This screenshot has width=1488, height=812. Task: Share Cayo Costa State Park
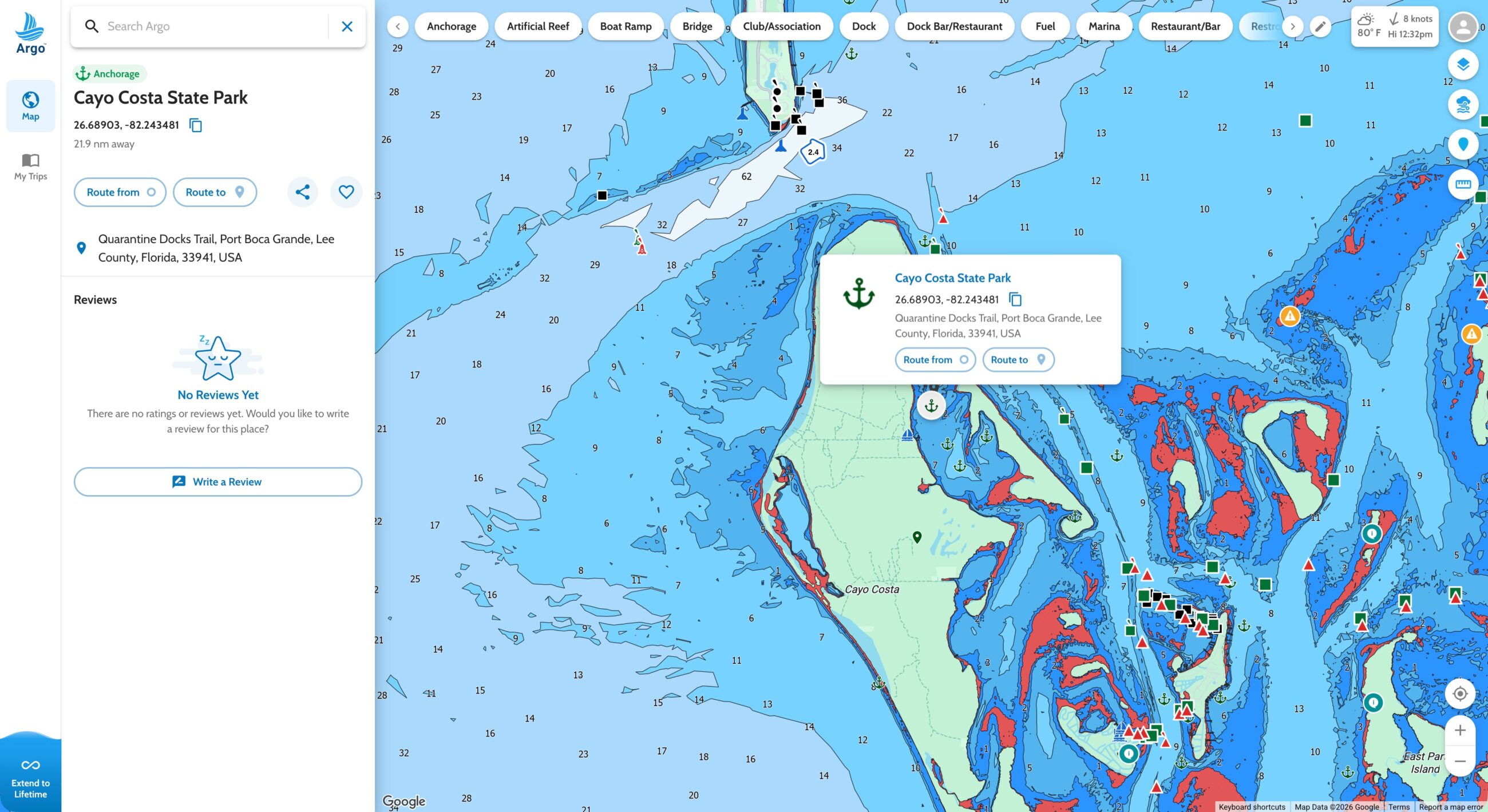[x=303, y=192]
